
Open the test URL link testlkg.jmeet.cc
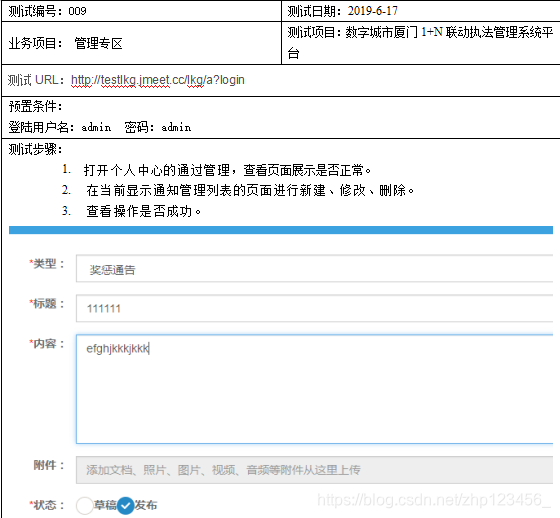(x=158, y=80)
